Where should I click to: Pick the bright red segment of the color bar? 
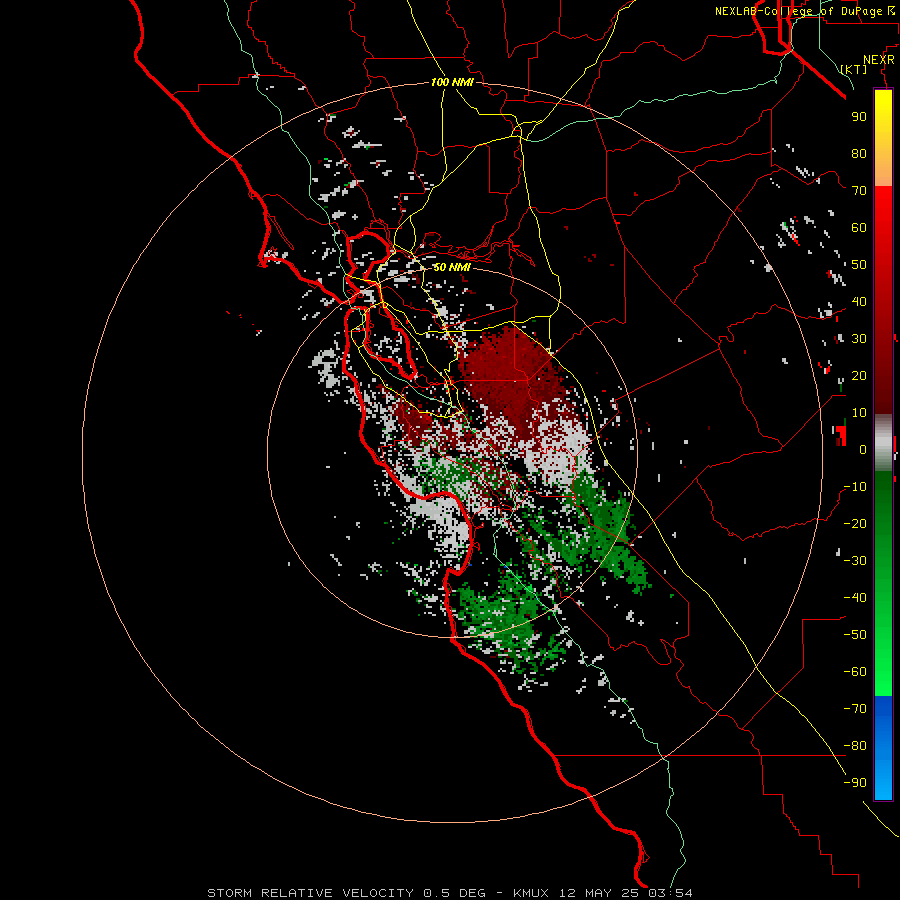point(883,212)
